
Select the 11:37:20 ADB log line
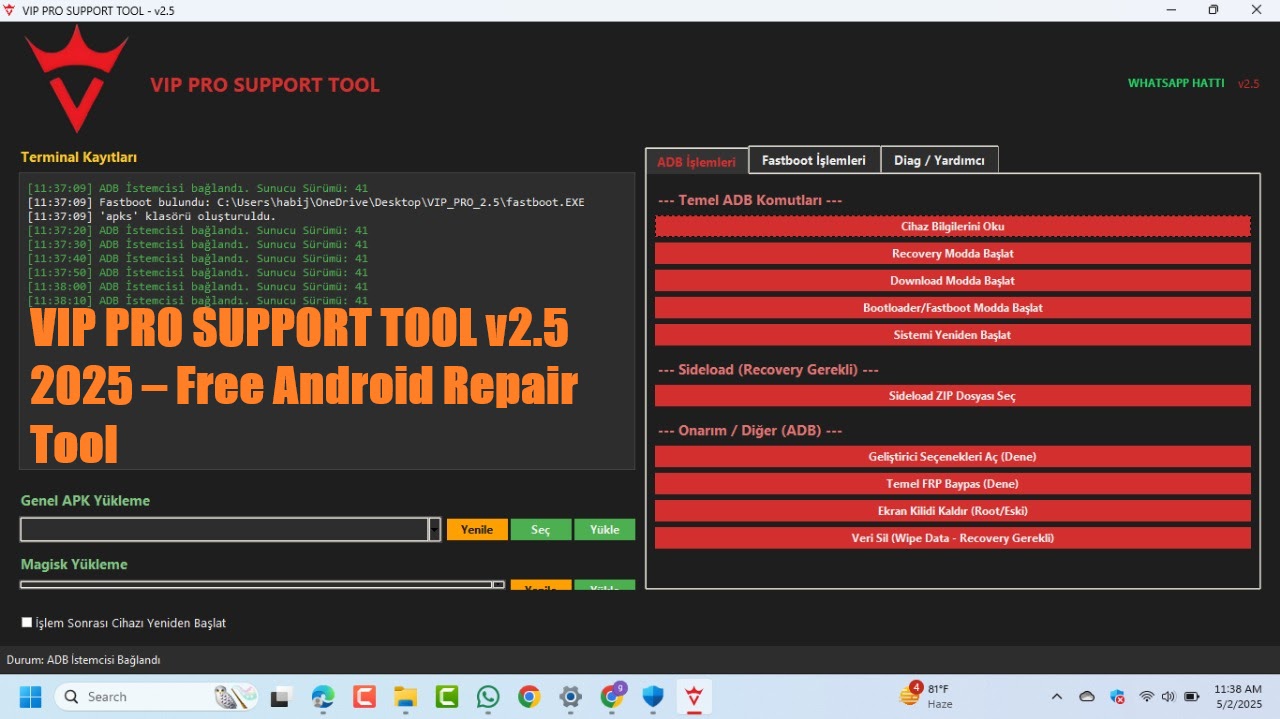click(197, 230)
